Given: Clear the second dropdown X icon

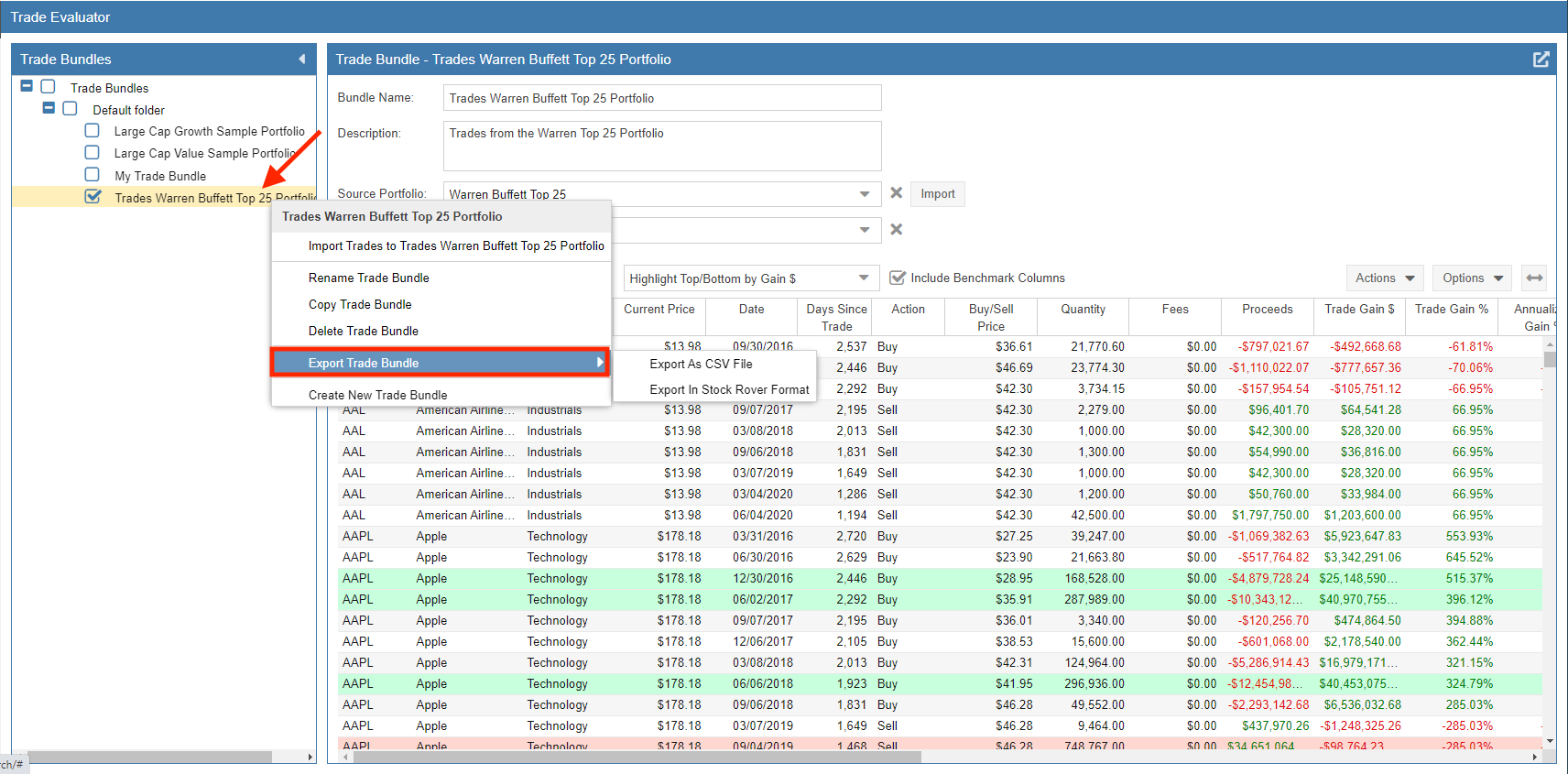Looking at the screenshot, I should [x=897, y=229].
